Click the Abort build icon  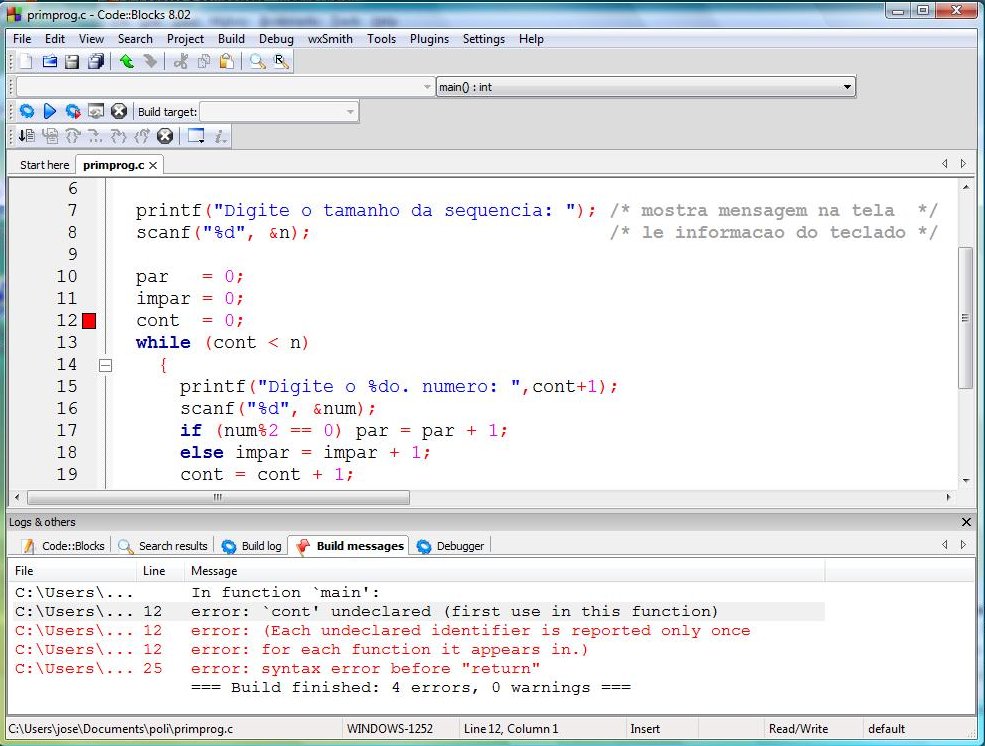click(x=119, y=112)
